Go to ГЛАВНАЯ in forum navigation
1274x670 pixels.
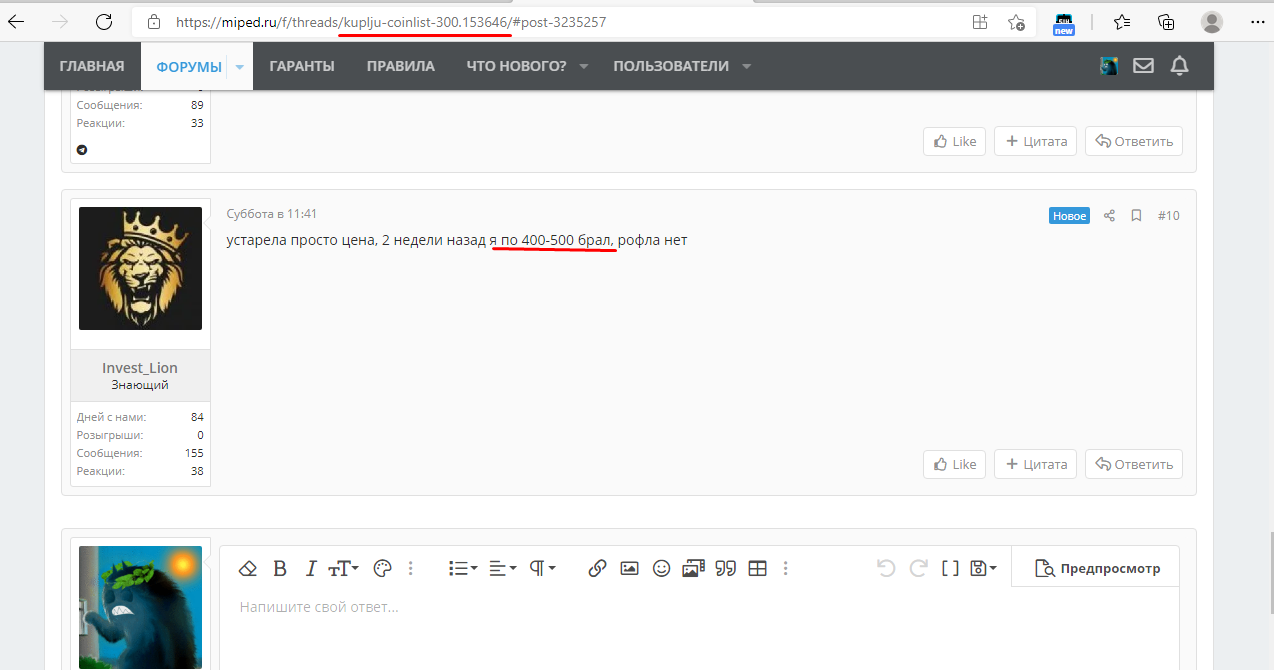(92, 66)
